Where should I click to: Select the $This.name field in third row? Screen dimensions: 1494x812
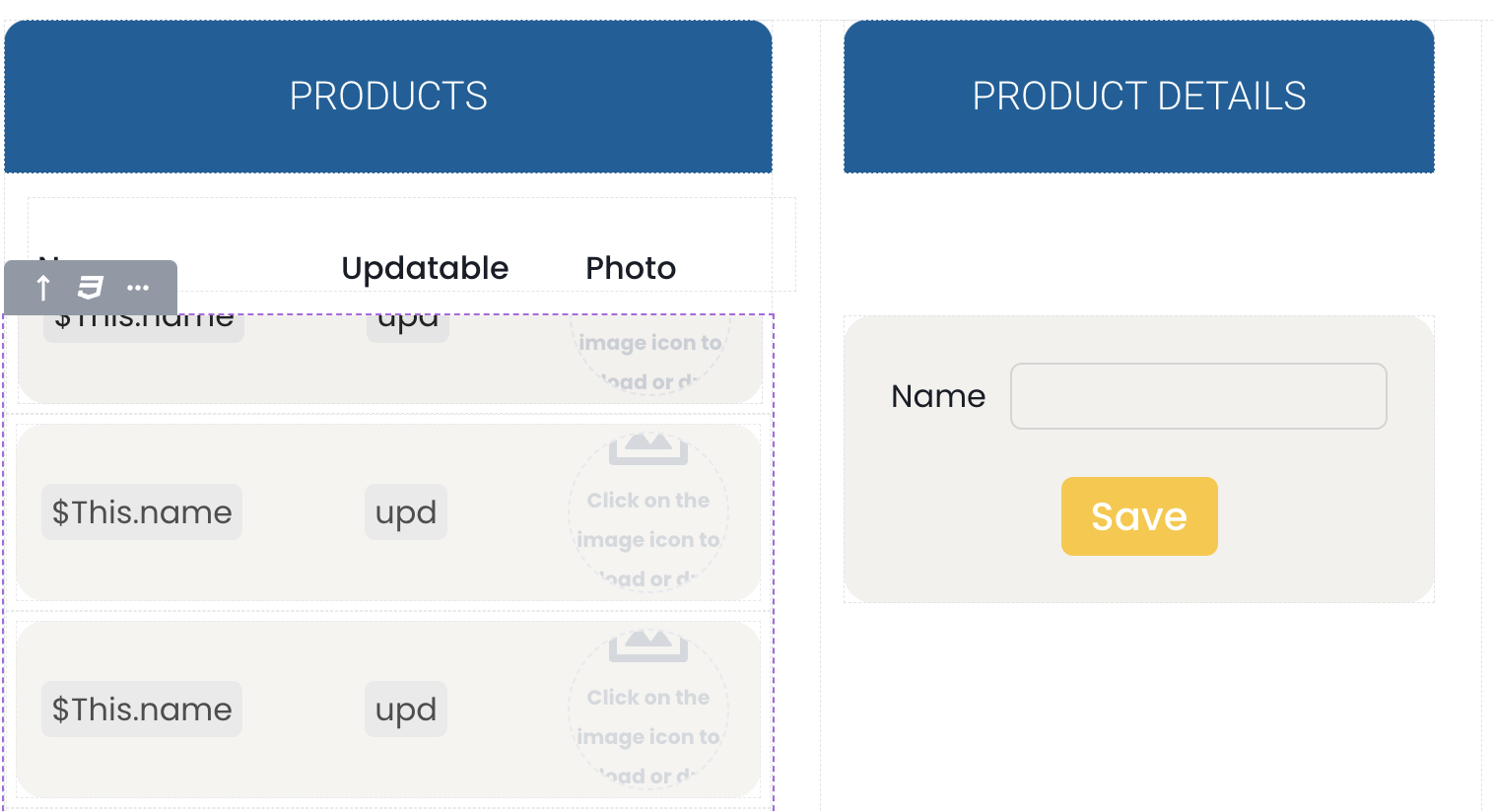tap(142, 710)
